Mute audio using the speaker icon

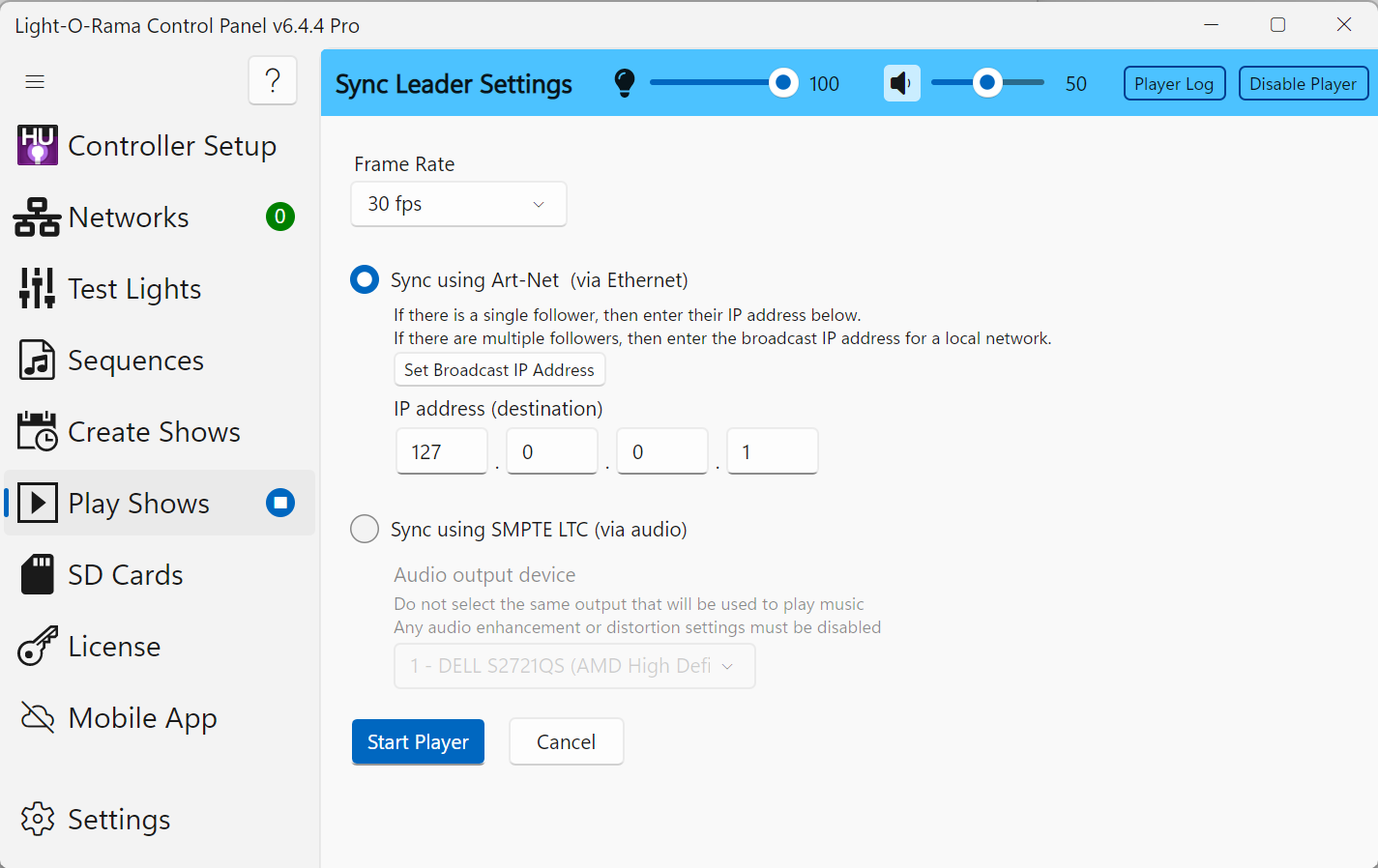pos(901,84)
